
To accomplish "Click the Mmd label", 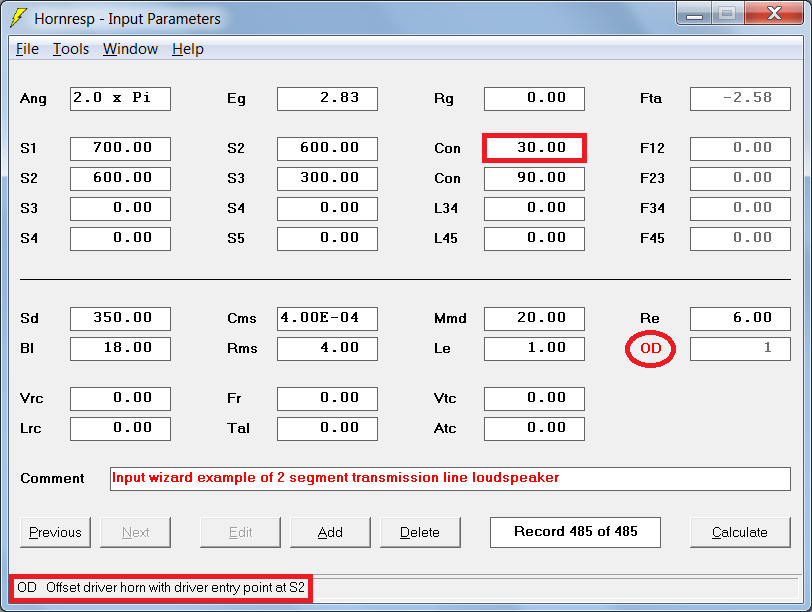I will pos(450,318).
